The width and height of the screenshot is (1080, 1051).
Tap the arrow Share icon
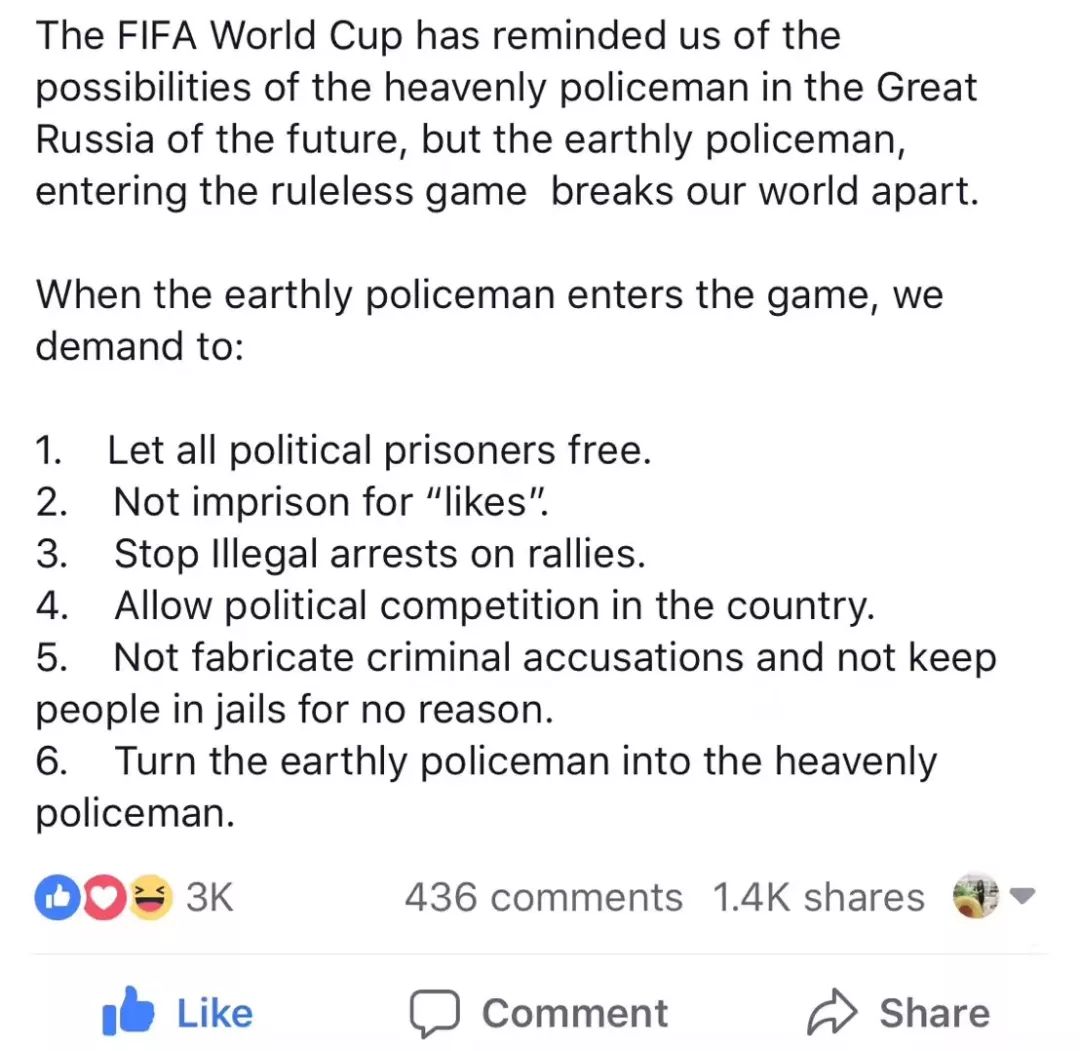pos(832,1012)
